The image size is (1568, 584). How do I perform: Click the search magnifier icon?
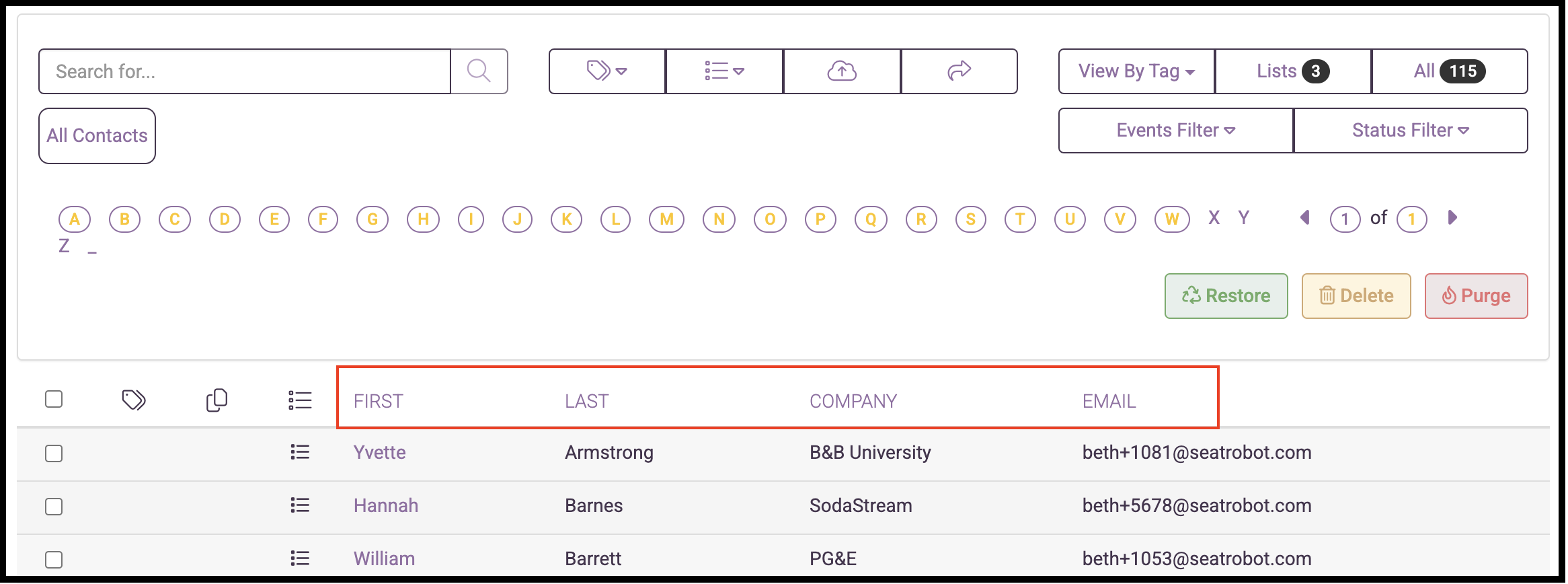click(479, 71)
